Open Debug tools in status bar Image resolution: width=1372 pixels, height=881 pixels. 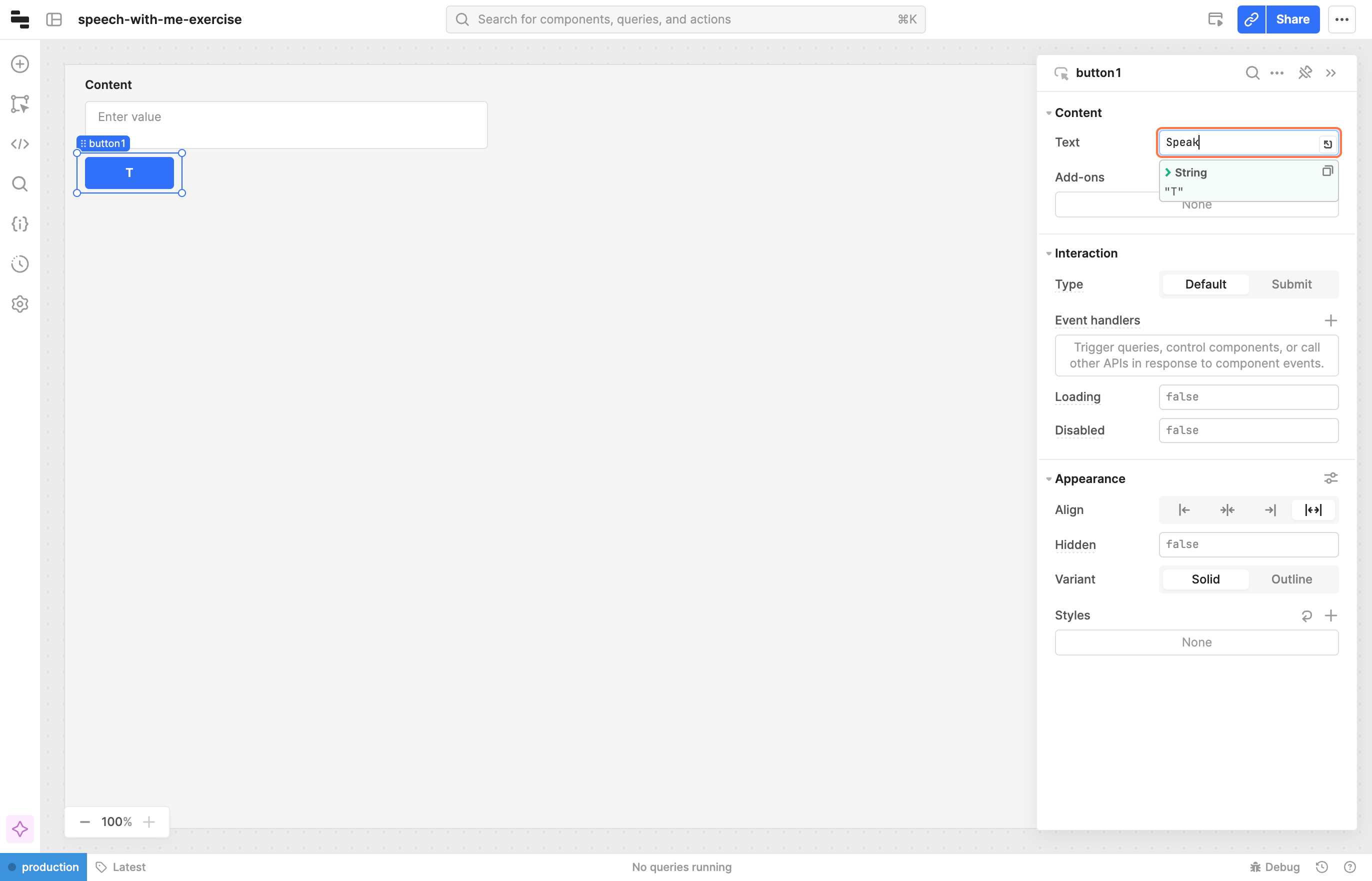coord(1275,867)
